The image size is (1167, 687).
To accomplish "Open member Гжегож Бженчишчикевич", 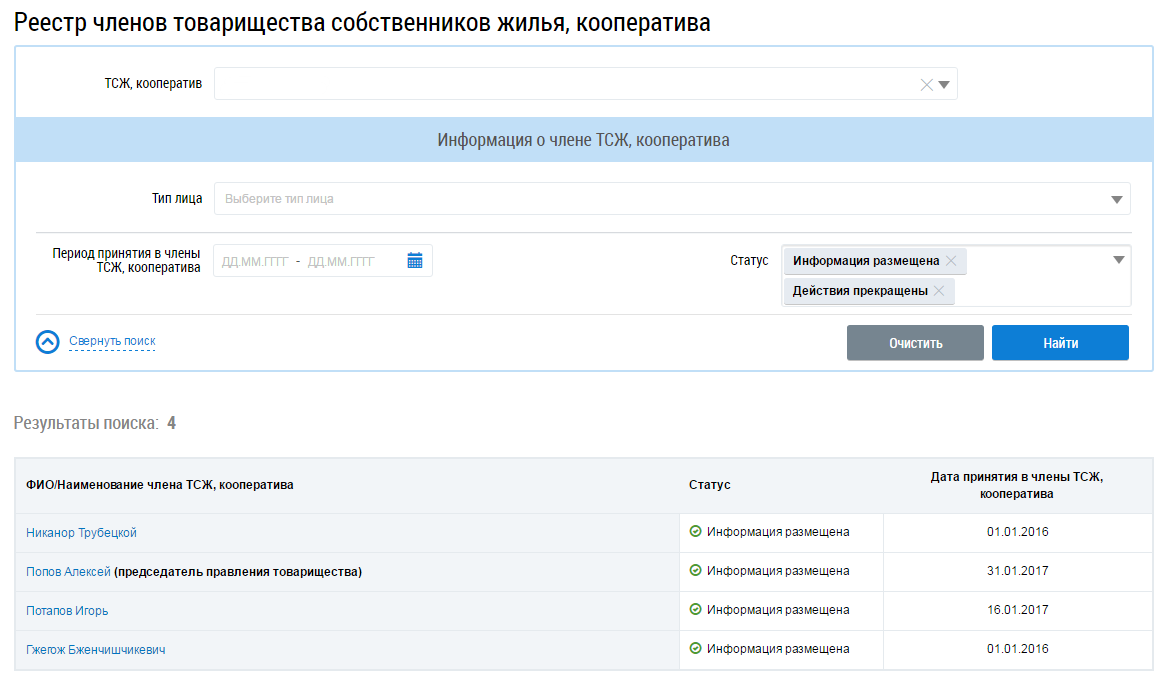I will click(x=96, y=650).
